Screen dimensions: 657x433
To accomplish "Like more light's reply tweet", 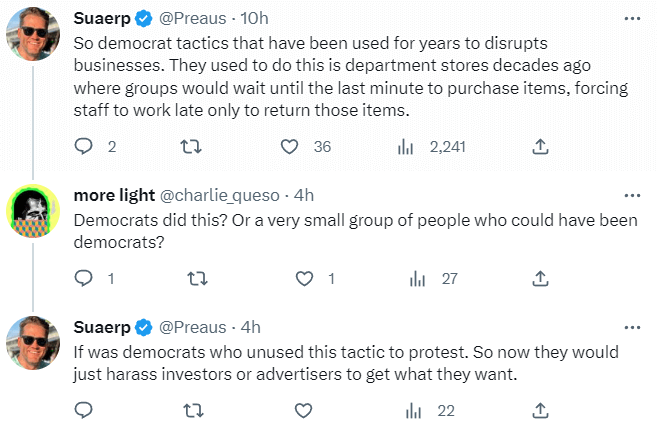I will 304,278.
